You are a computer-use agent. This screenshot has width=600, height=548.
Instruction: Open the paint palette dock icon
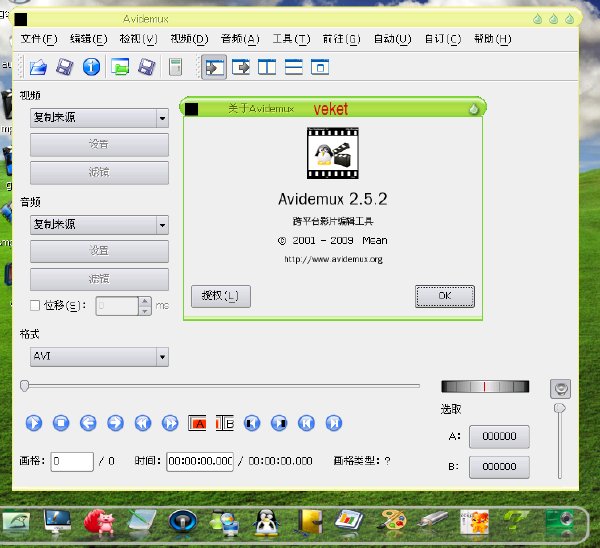point(392,521)
